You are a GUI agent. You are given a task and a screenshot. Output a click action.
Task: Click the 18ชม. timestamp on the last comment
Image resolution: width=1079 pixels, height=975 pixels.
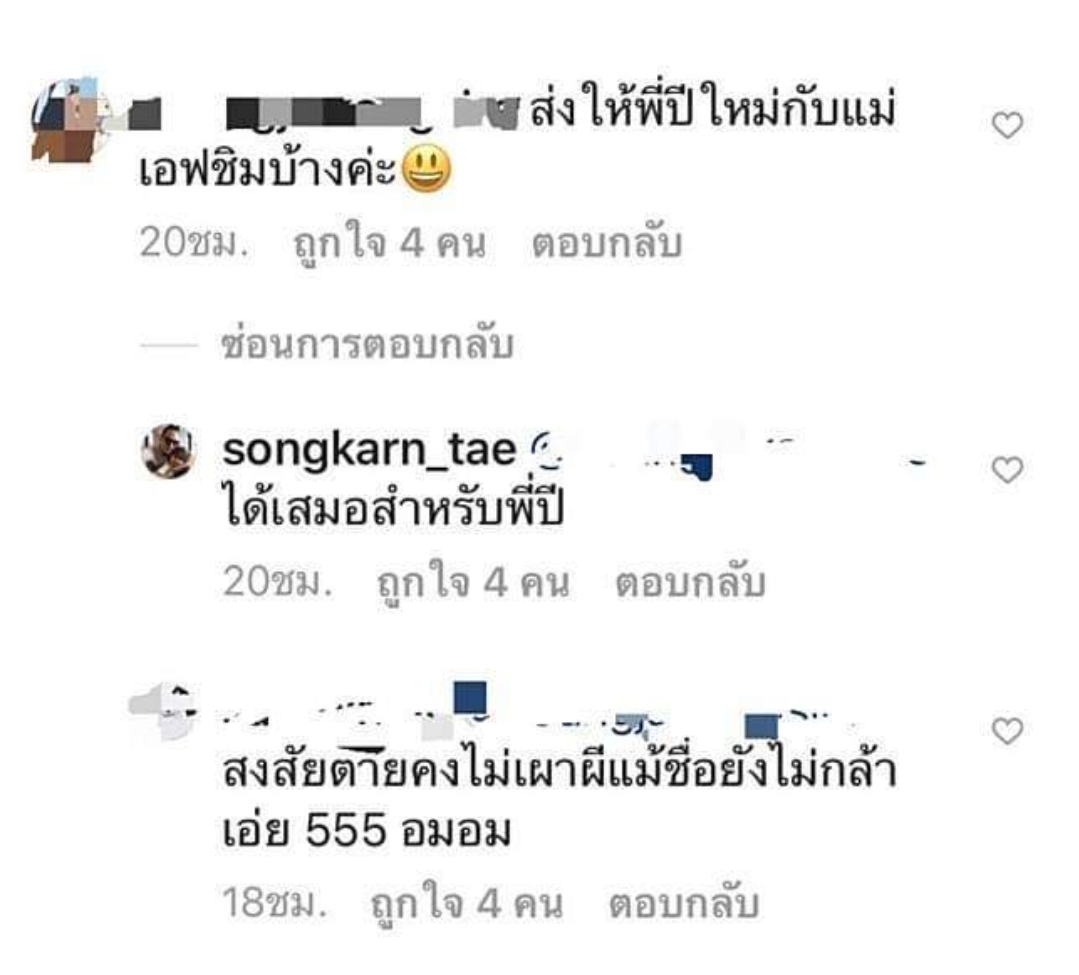pos(274,903)
